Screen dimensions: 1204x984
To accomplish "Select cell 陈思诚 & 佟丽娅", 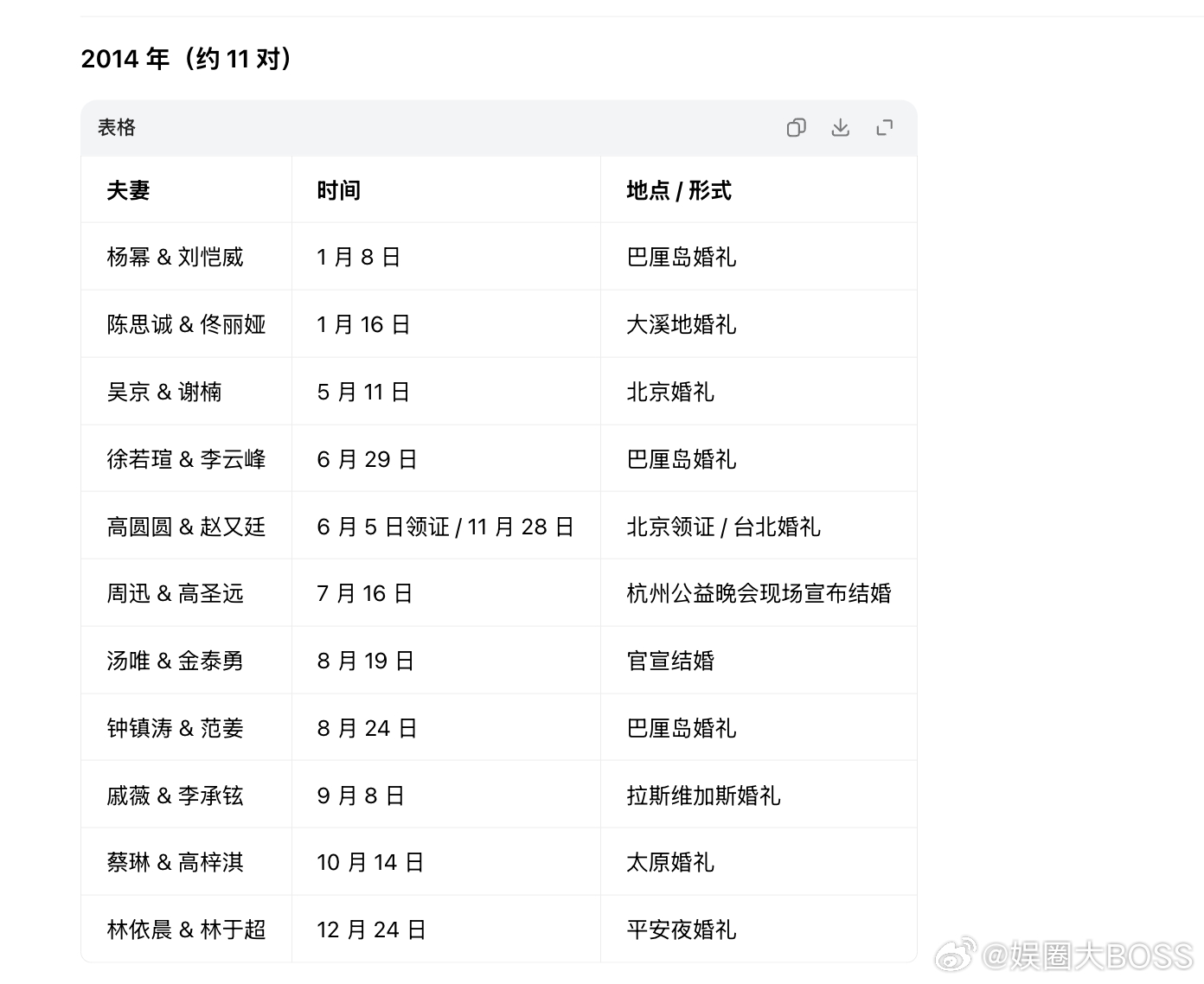I will 186,324.
